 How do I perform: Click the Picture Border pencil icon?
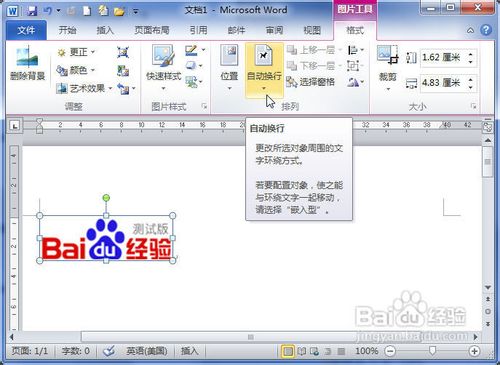pyautogui.click(x=191, y=51)
